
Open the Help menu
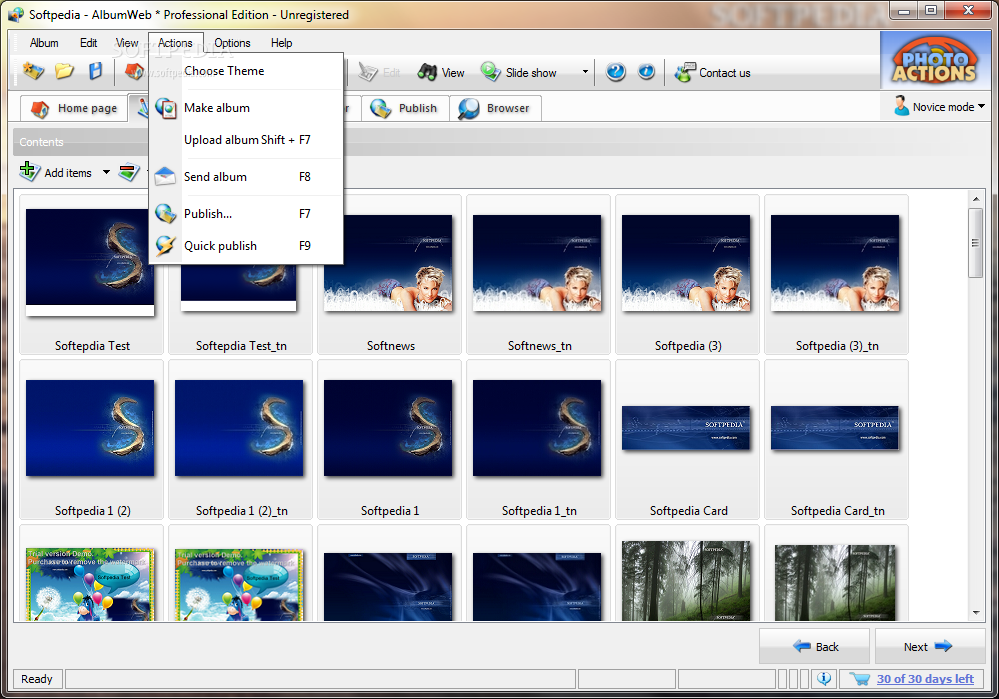[x=281, y=43]
